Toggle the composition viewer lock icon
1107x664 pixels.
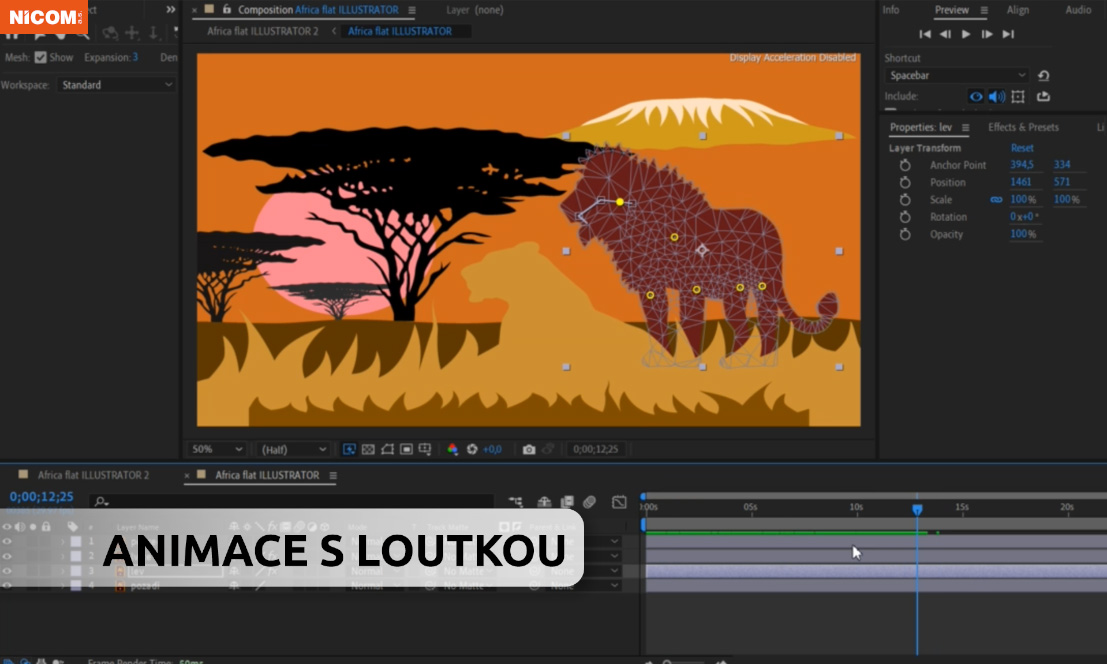pyautogui.click(x=227, y=9)
